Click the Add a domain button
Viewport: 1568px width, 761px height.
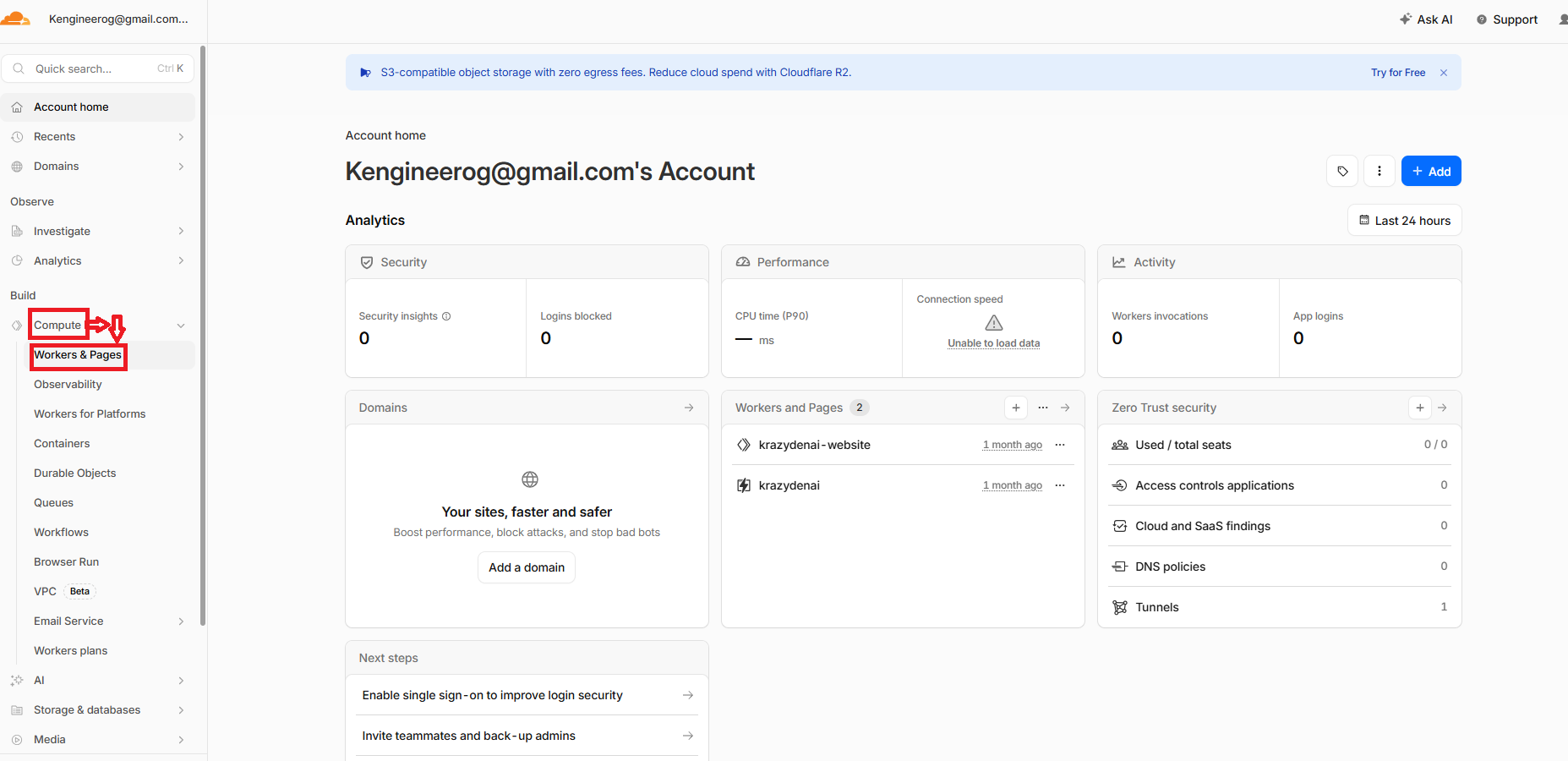(527, 567)
